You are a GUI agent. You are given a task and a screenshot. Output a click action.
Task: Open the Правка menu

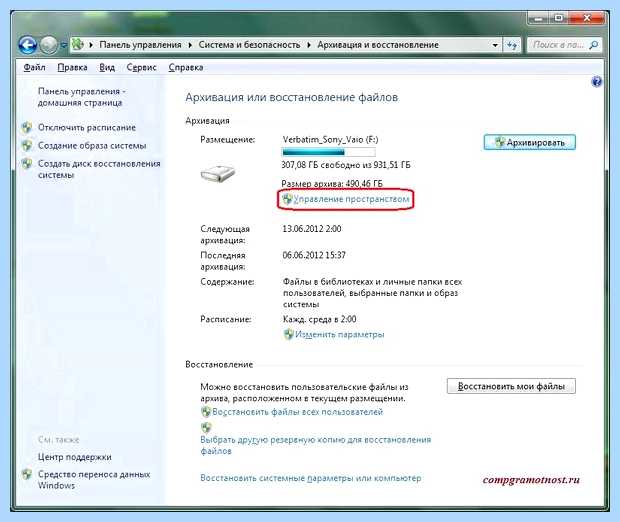(x=72, y=68)
